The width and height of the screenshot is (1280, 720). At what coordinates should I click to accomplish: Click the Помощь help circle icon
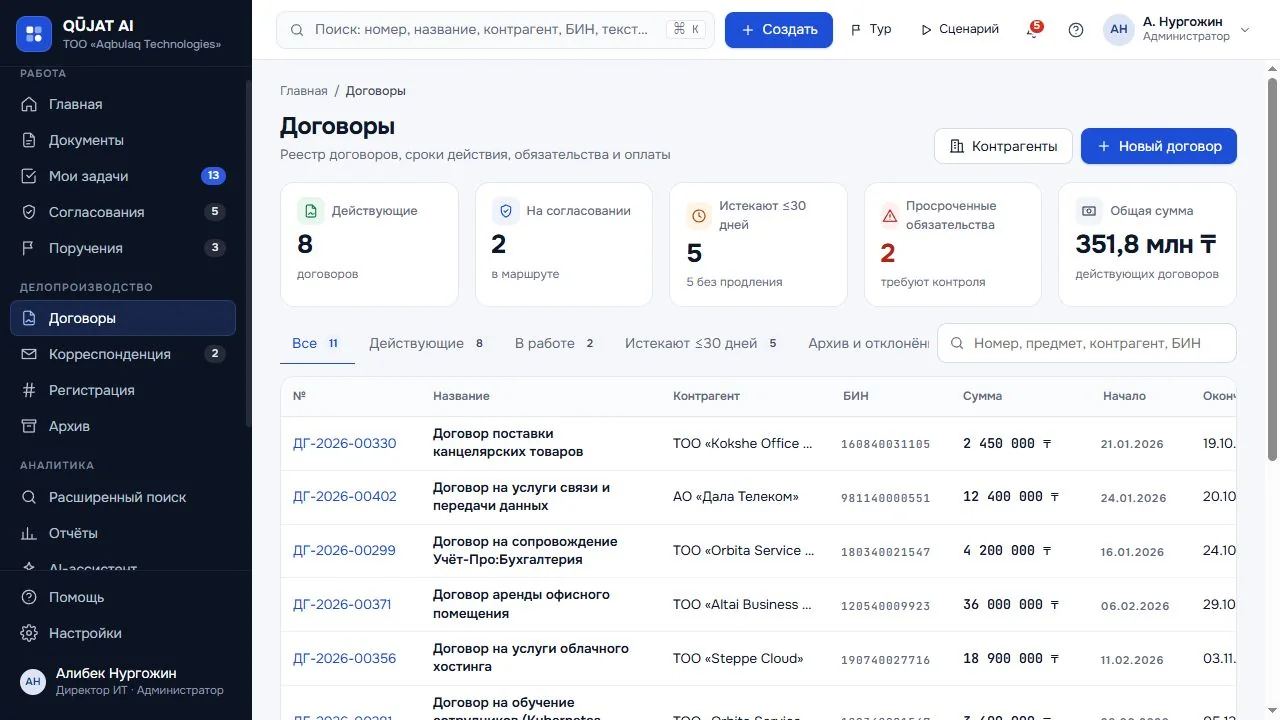pyautogui.click(x=29, y=597)
